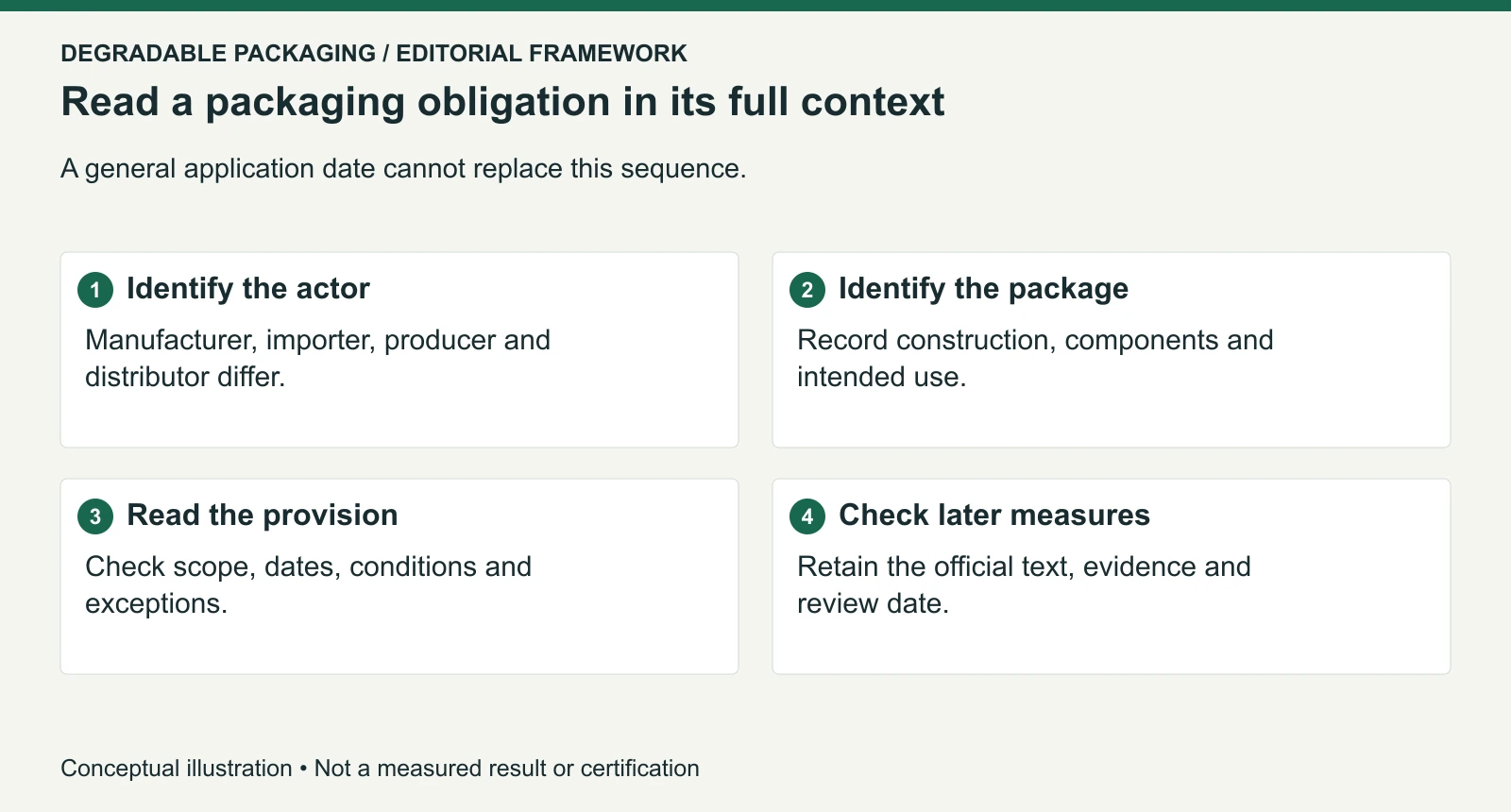
Task: Click the 'DEGRADABLE PACKAGING / EDITORIAL FRAMEWORK' label
Action: tap(374, 54)
